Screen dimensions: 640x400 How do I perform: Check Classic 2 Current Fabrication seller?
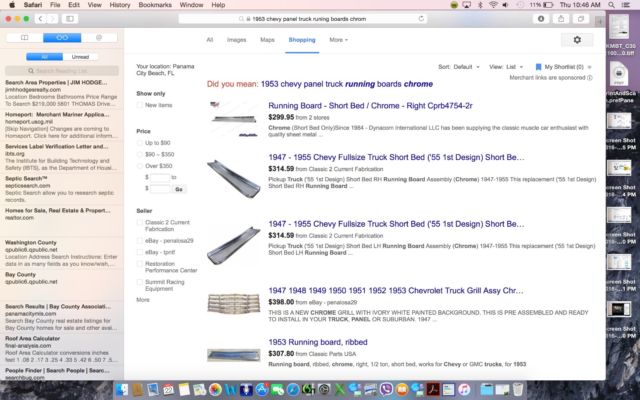[140, 222]
